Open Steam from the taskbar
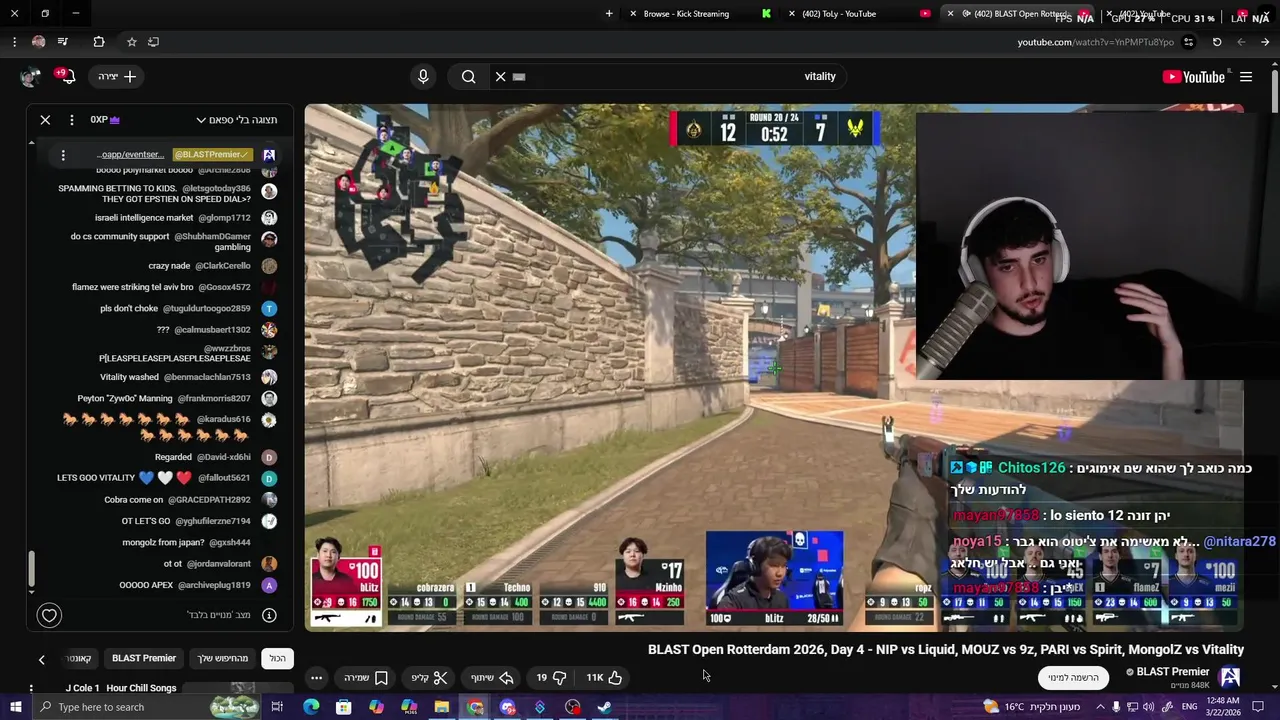This screenshot has height=720, width=1280. pyautogui.click(x=605, y=707)
